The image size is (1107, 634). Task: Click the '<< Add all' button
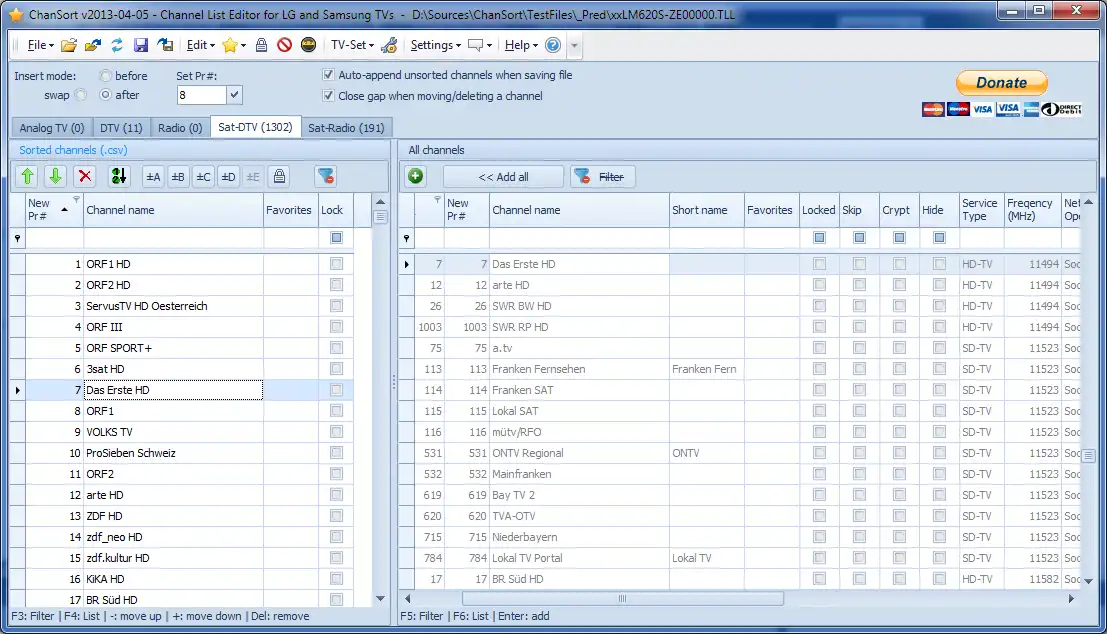pos(503,177)
